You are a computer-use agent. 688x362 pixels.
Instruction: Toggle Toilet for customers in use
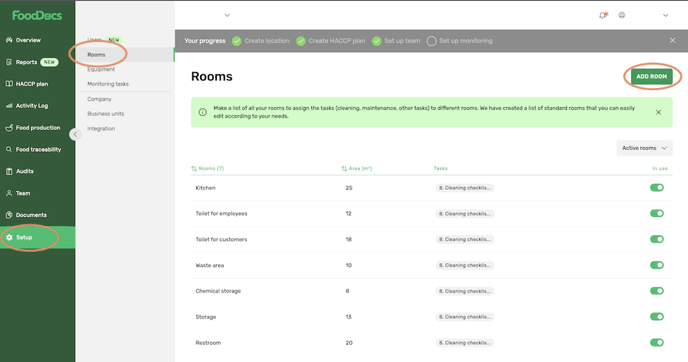click(x=657, y=239)
